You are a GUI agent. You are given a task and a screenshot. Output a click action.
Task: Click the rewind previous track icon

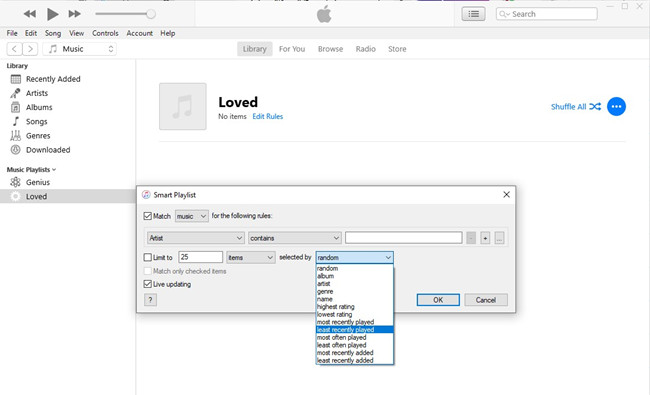coord(29,14)
